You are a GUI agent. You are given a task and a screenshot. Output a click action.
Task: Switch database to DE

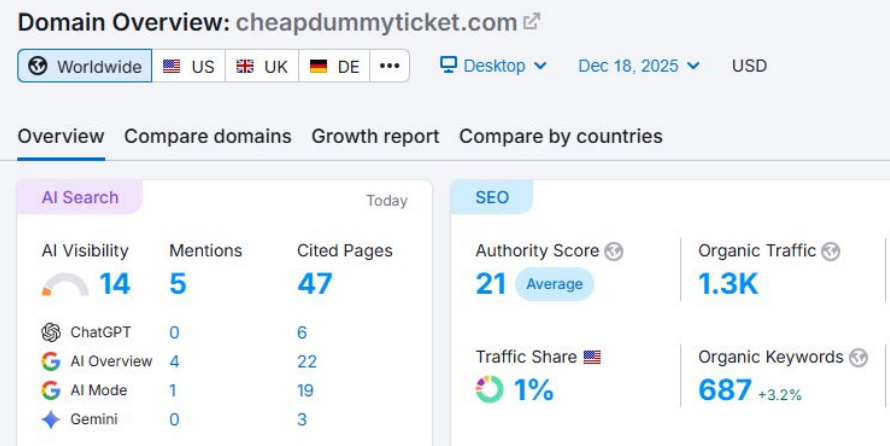(335, 67)
